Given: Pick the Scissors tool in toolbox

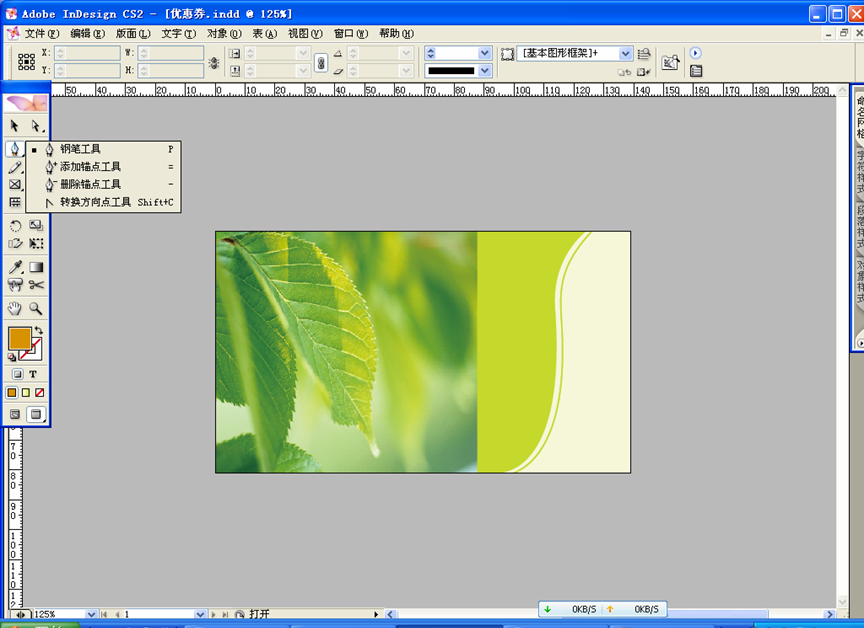Looking at the screenshot, I should [36, 285].
